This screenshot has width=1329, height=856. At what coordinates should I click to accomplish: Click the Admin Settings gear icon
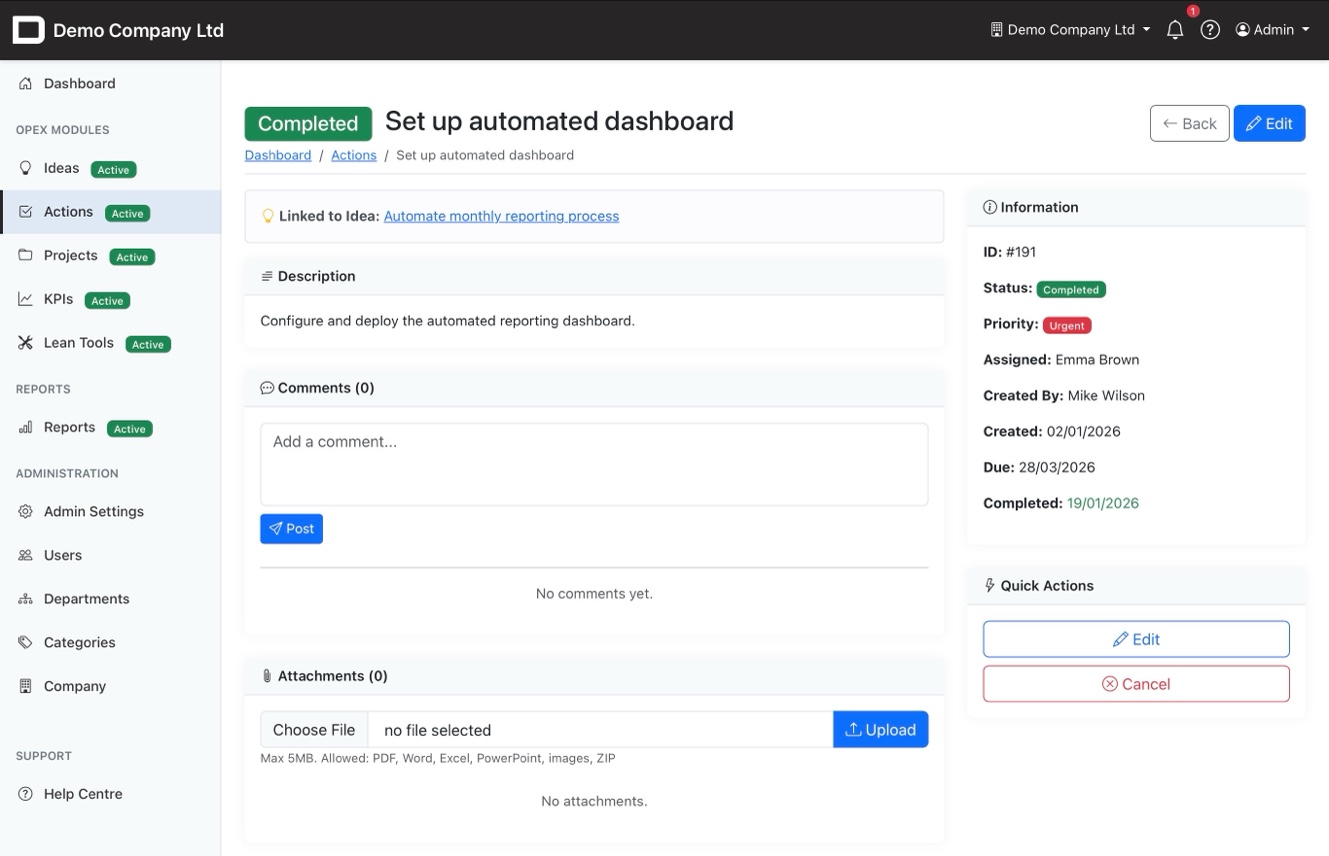pos(26,511)
